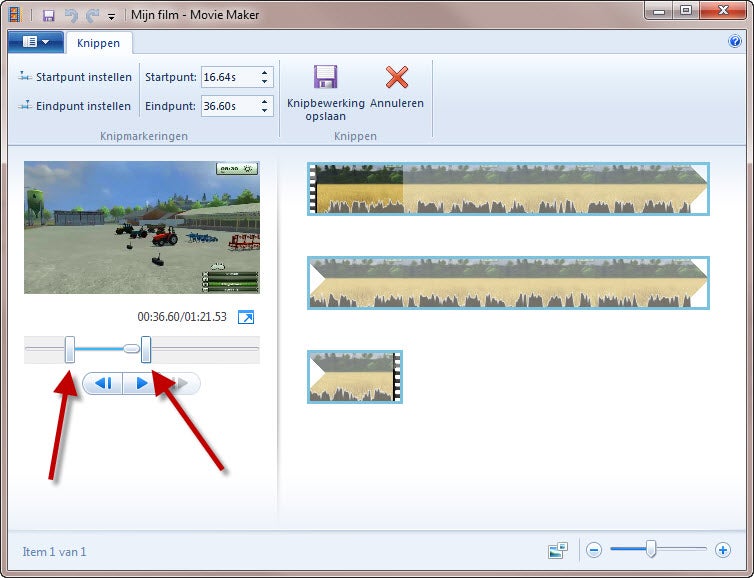Maximize the Movie Maker window
Screen dimensions: 754x578
(x=686, y=11)
